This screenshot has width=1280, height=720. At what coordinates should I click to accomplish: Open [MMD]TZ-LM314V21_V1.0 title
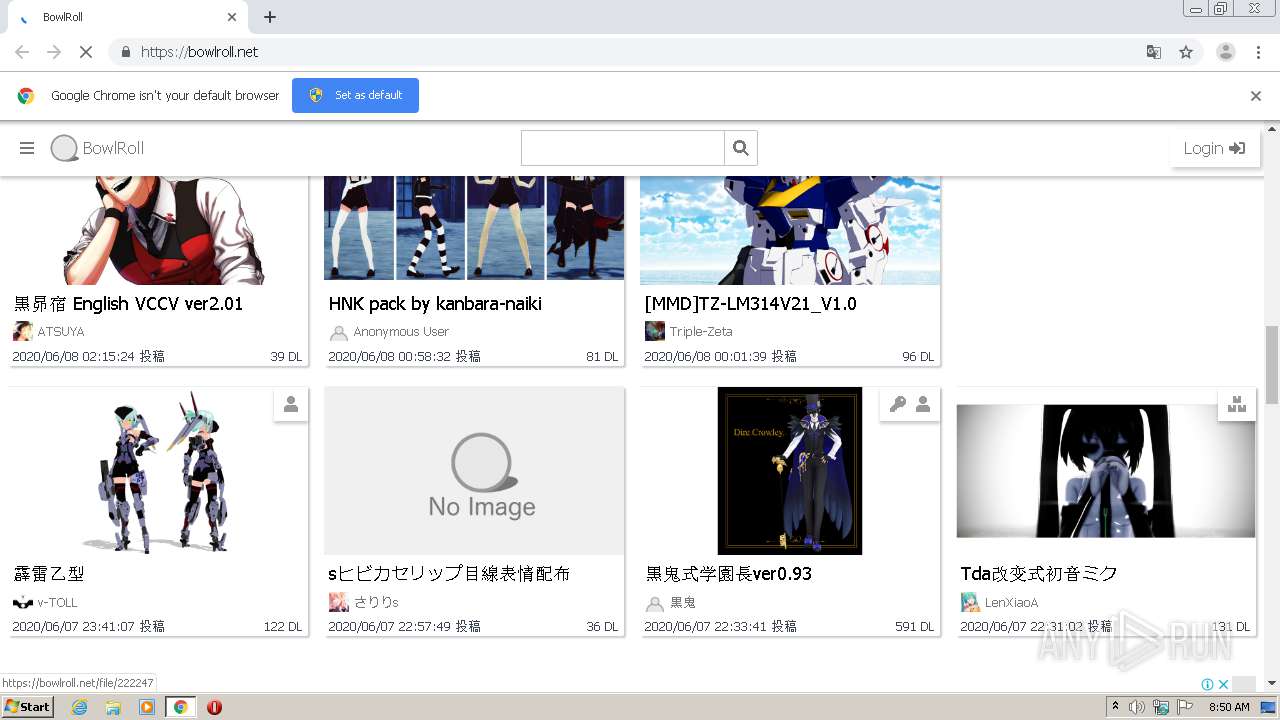(750, 303)
